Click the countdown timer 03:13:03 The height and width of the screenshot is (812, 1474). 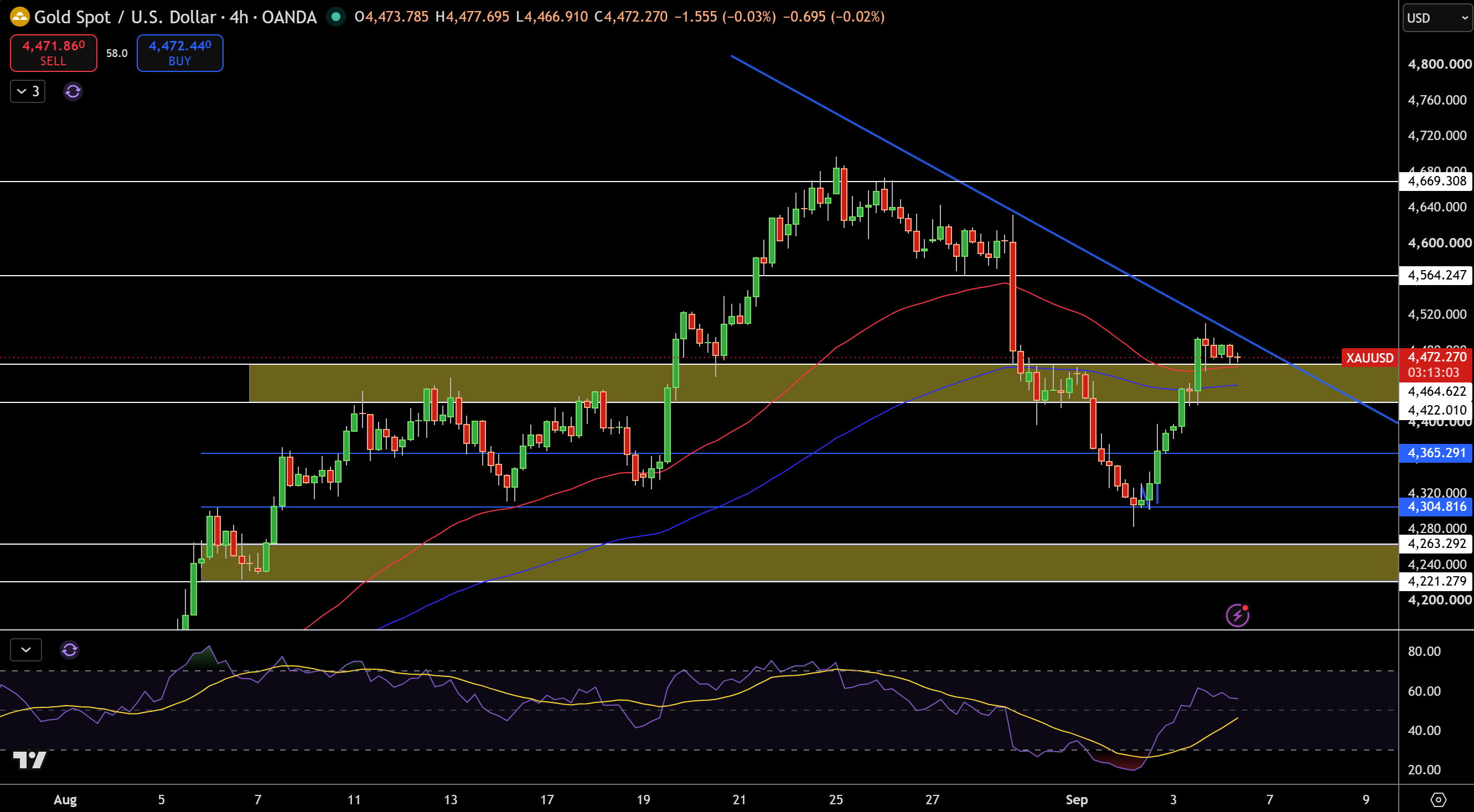click(x=1434, y=373)
